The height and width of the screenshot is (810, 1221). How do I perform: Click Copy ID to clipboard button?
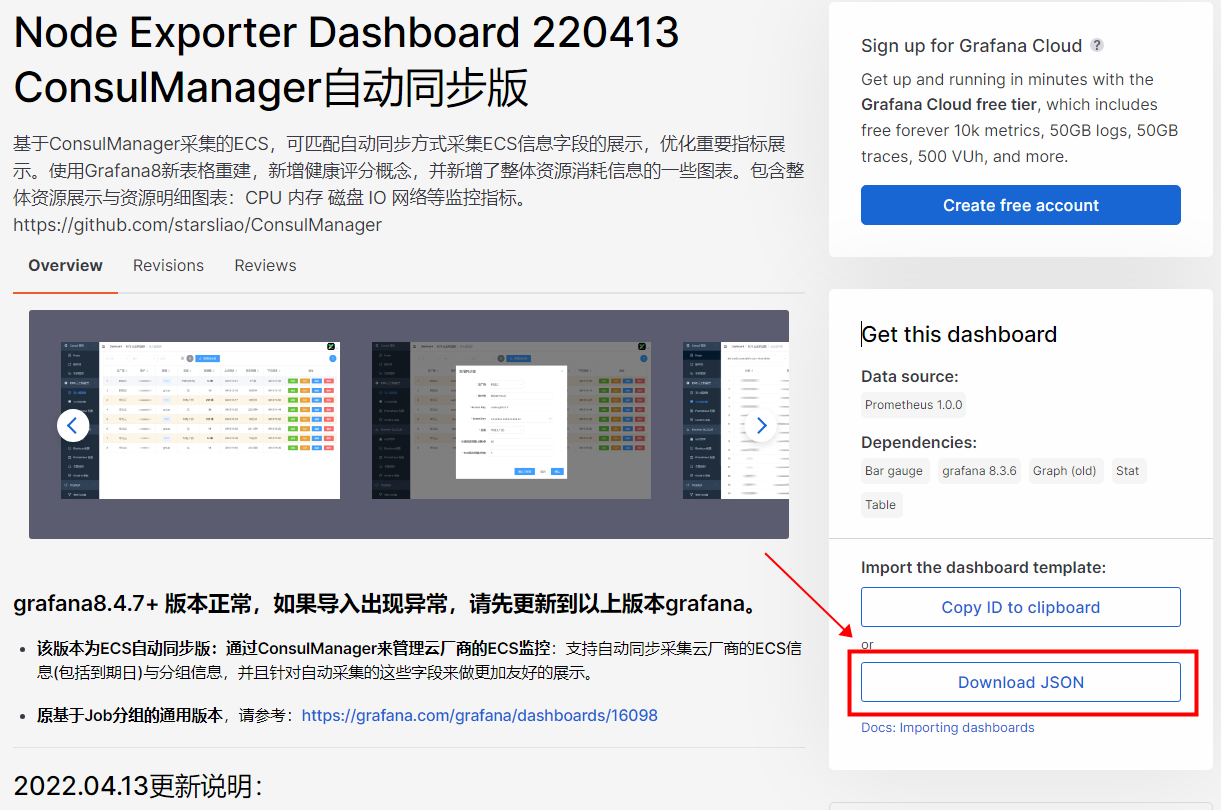1021,607
